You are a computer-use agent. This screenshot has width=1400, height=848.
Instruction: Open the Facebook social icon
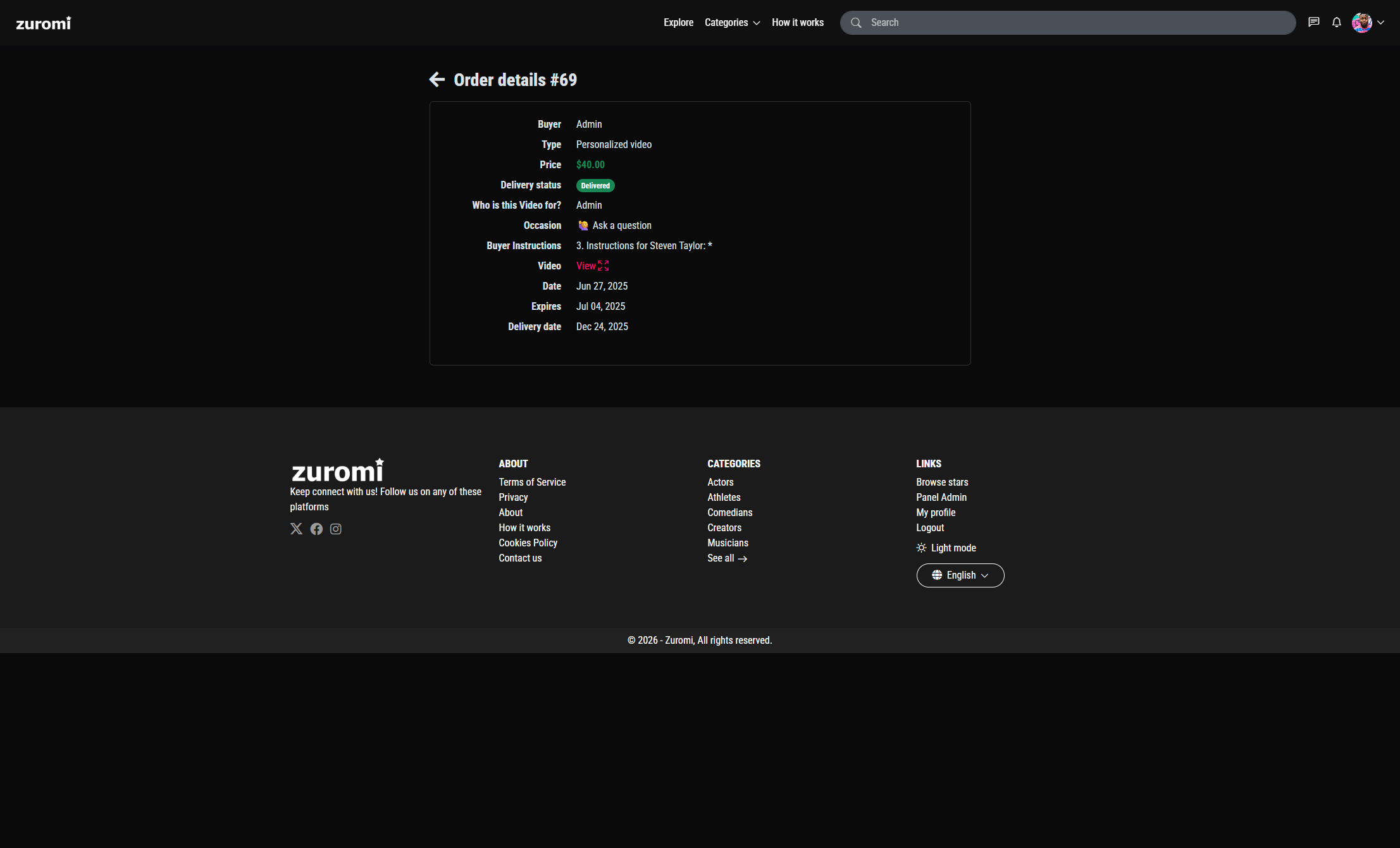pos(316,529)
